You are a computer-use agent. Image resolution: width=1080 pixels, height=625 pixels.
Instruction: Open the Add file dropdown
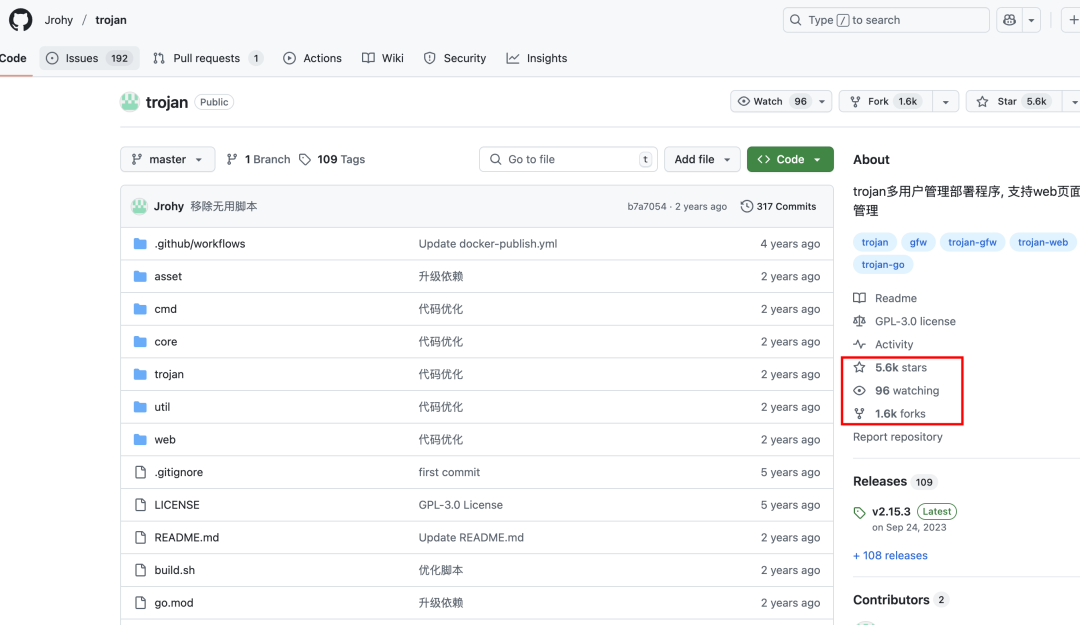pos(702,159)
